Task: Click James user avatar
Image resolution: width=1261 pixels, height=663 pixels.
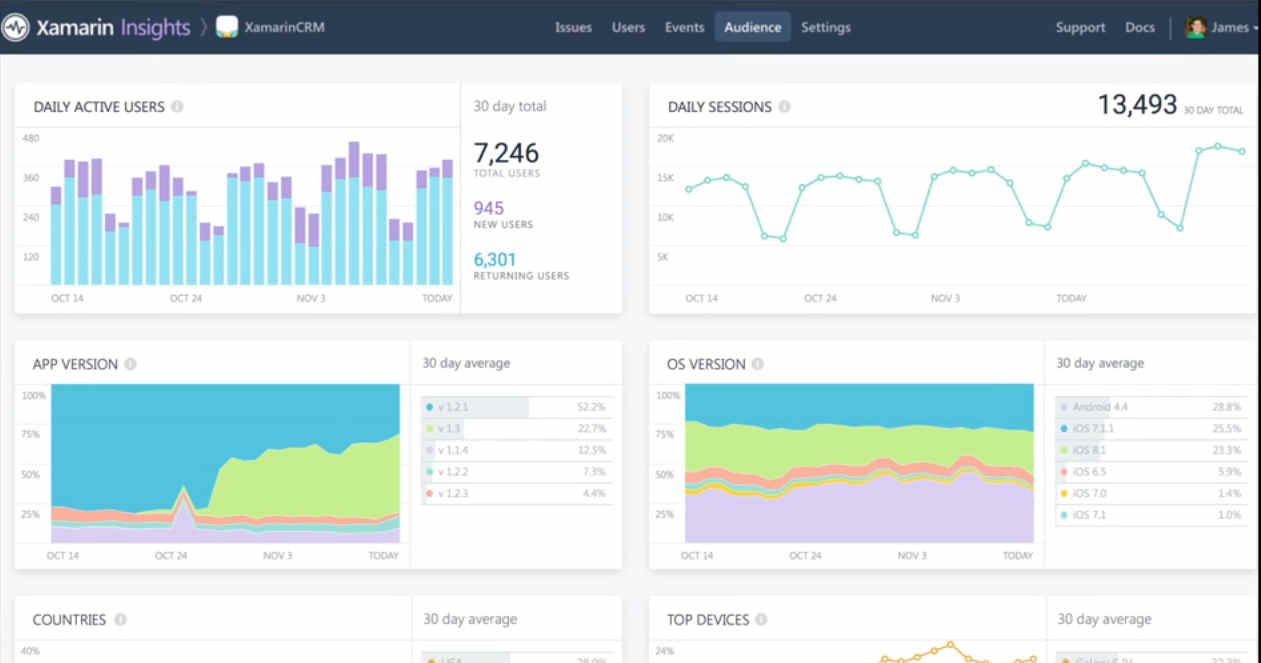Action: (1195, 27)
